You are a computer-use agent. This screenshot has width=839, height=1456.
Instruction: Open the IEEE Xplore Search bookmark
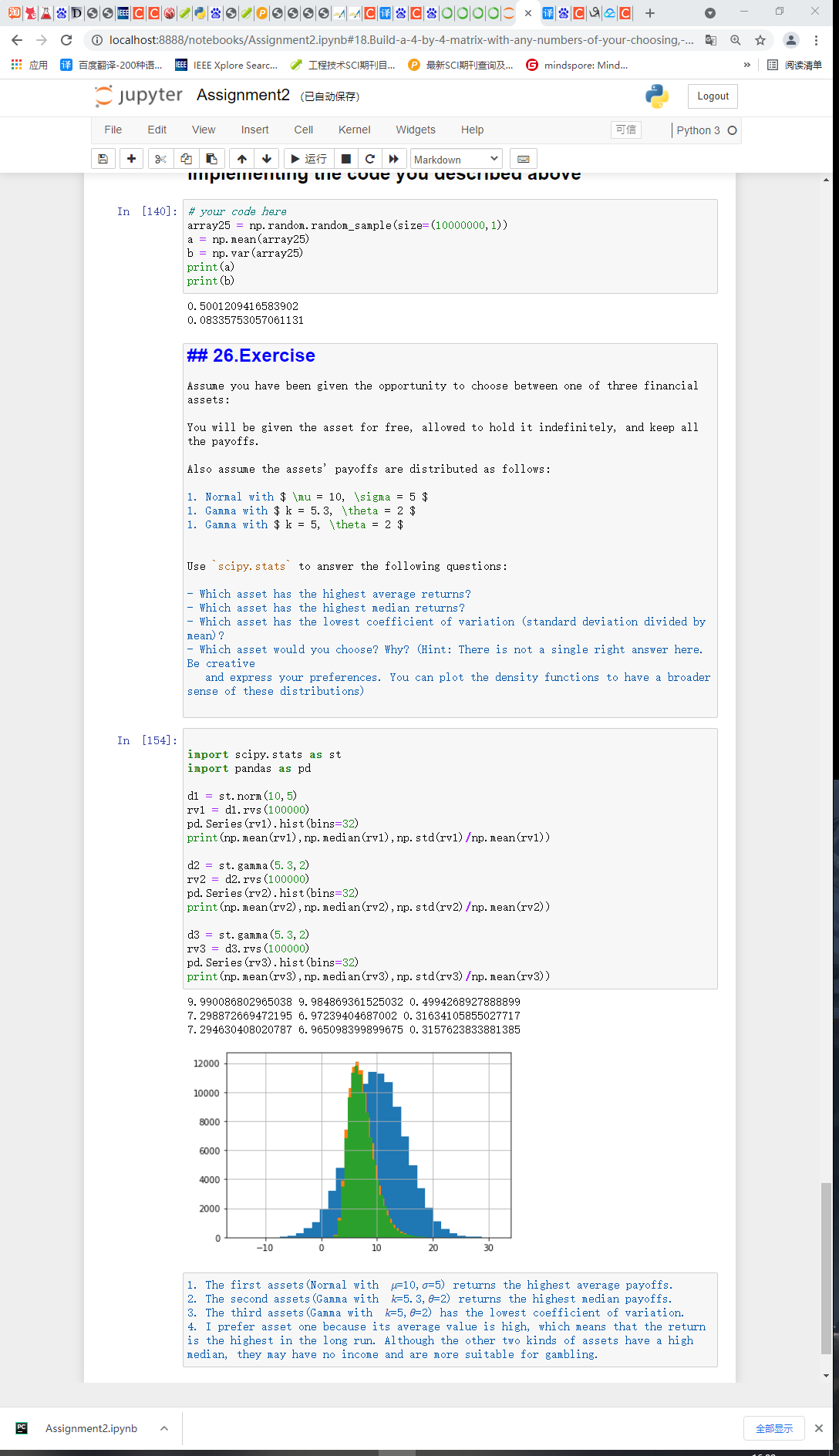coord(227,66)
